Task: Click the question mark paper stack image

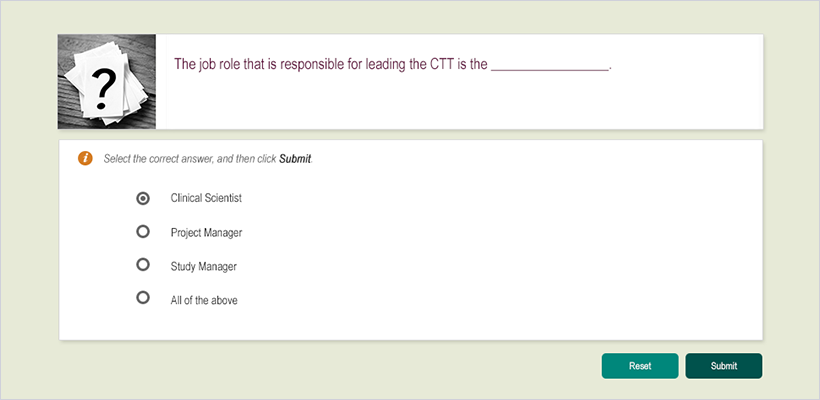Action: [107, 82]
